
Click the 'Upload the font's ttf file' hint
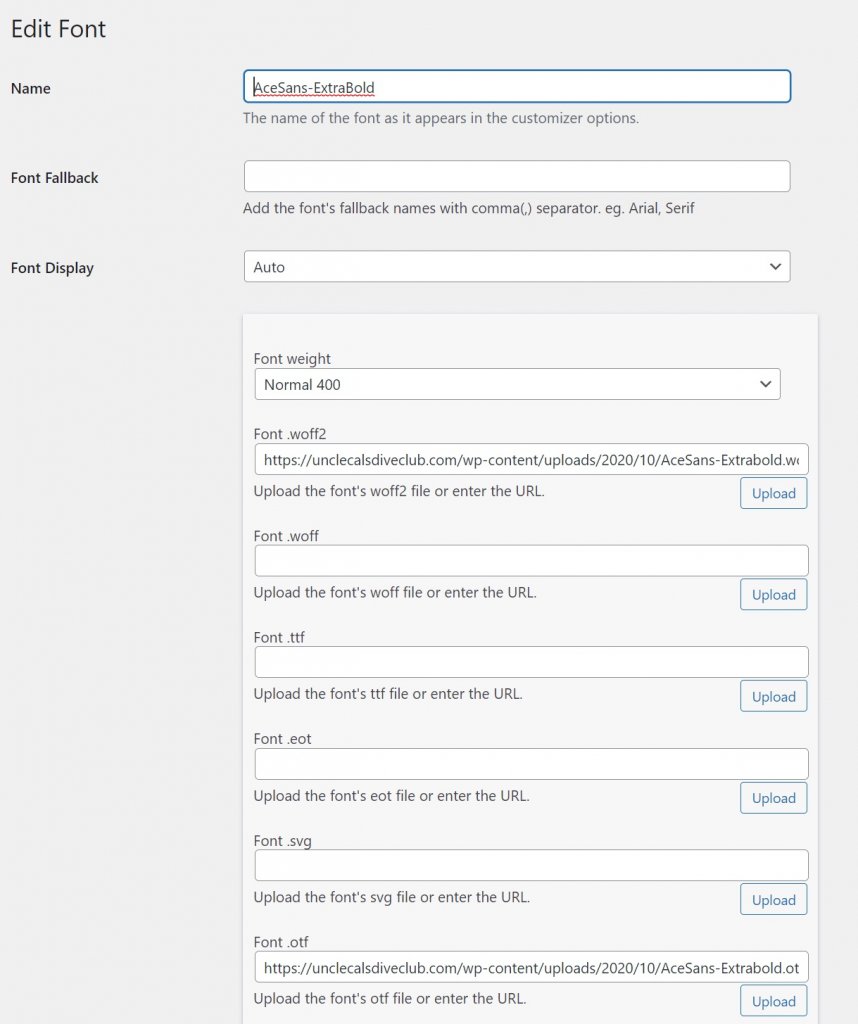click(388, 694)
